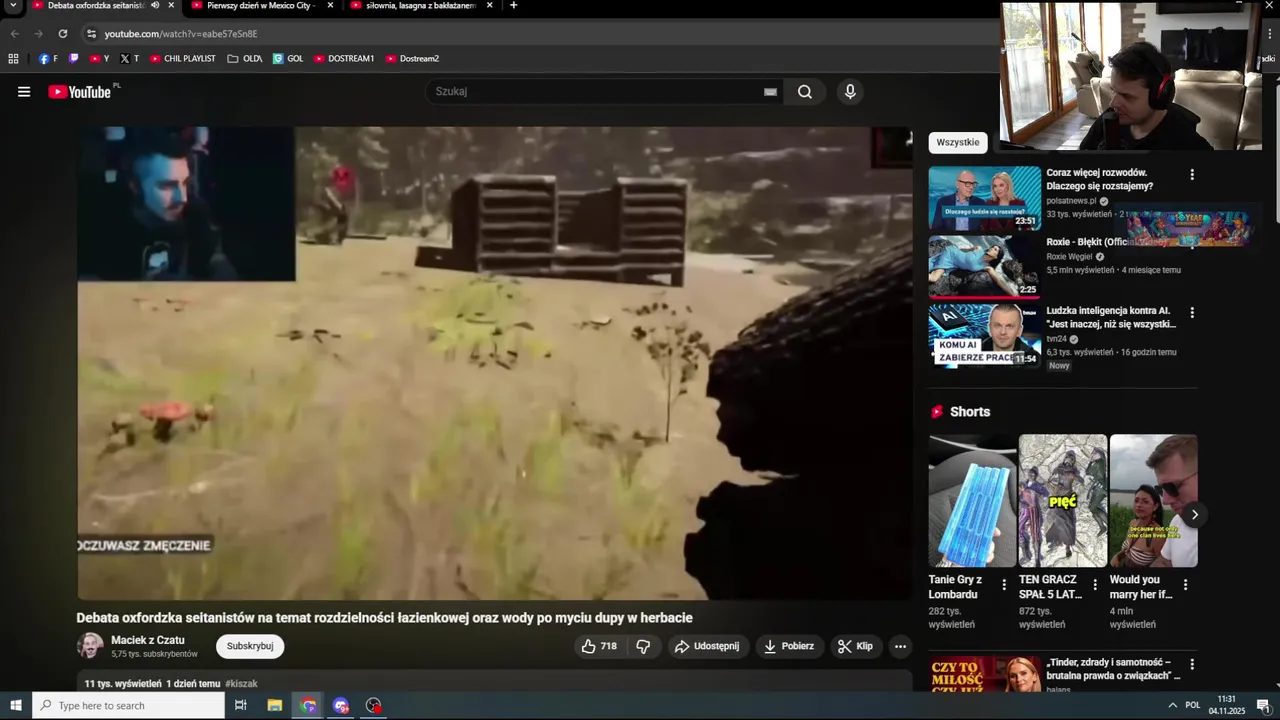Open the 'Tanie Gry z Lombardu' short
Viewport: 1280px width, 720px height.
[972, 500]
